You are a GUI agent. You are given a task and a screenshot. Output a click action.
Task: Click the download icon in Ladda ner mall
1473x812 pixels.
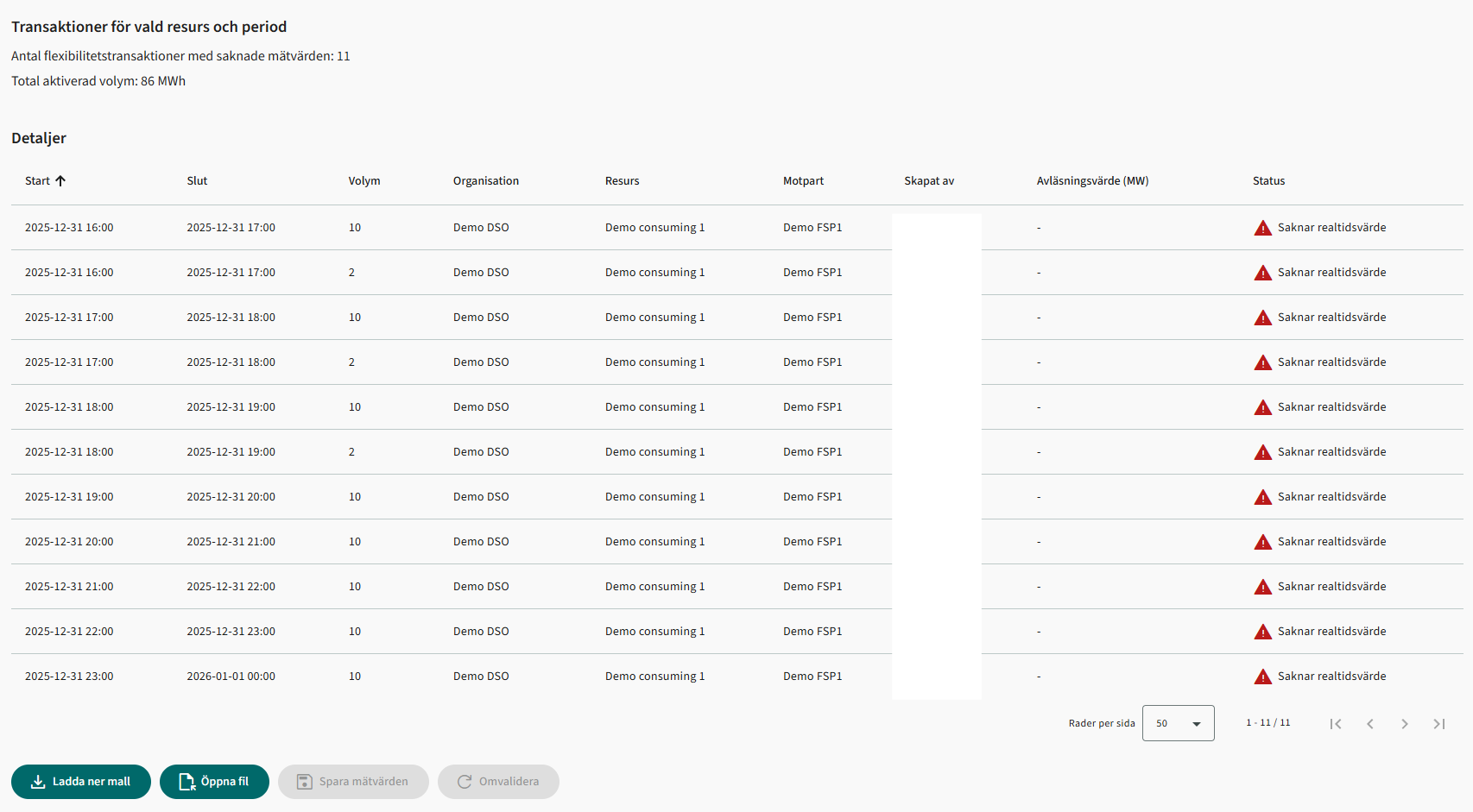point(38,782)
